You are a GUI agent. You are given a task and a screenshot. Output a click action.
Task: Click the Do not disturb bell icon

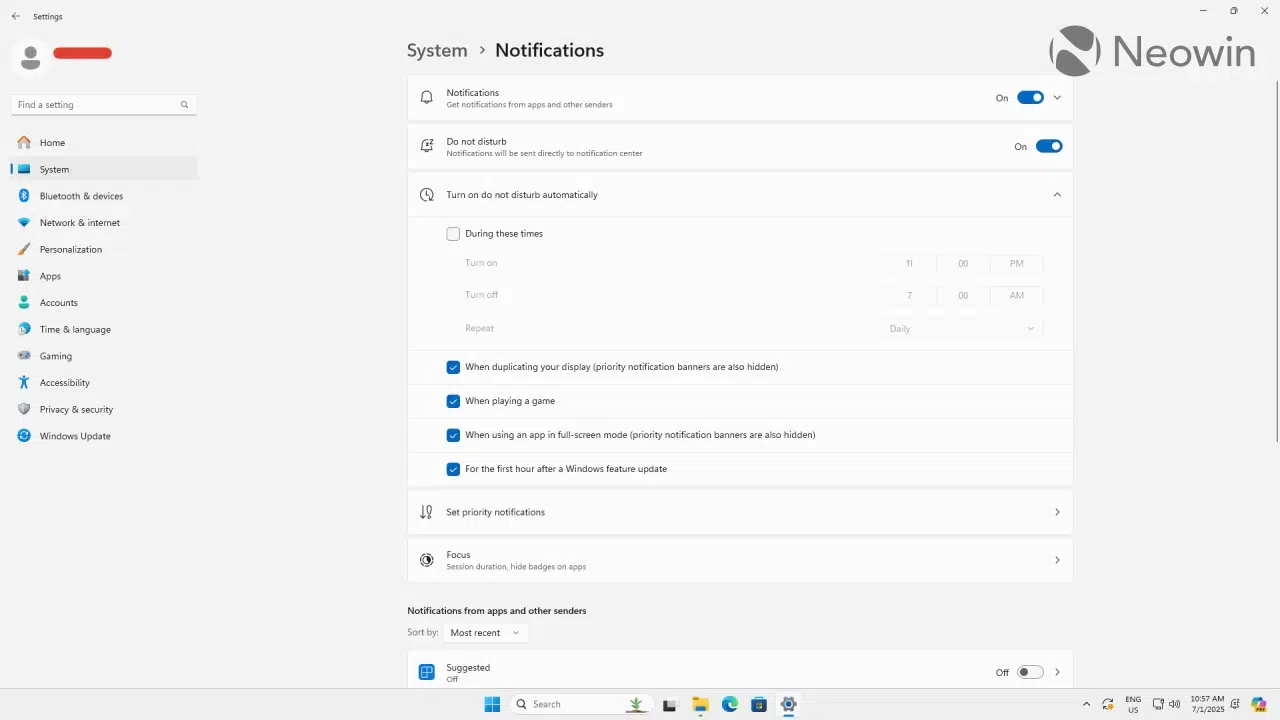[x=427, y=146]
